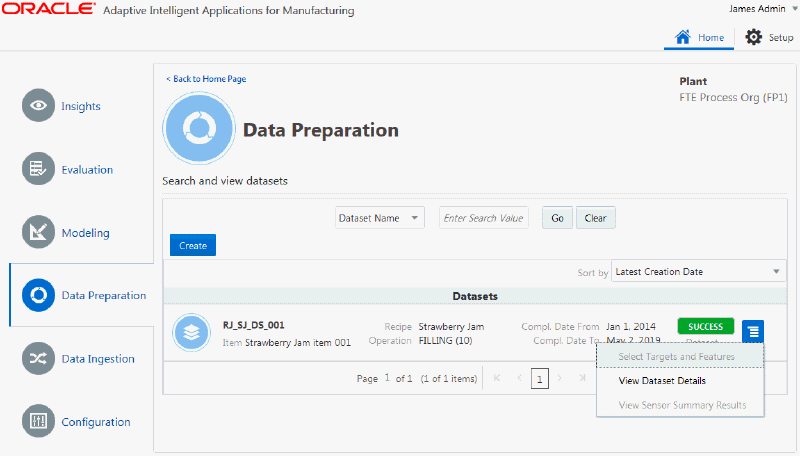The image size is (800, 456).
Task: Click the Go search button
Action: (x=557, y=218)
